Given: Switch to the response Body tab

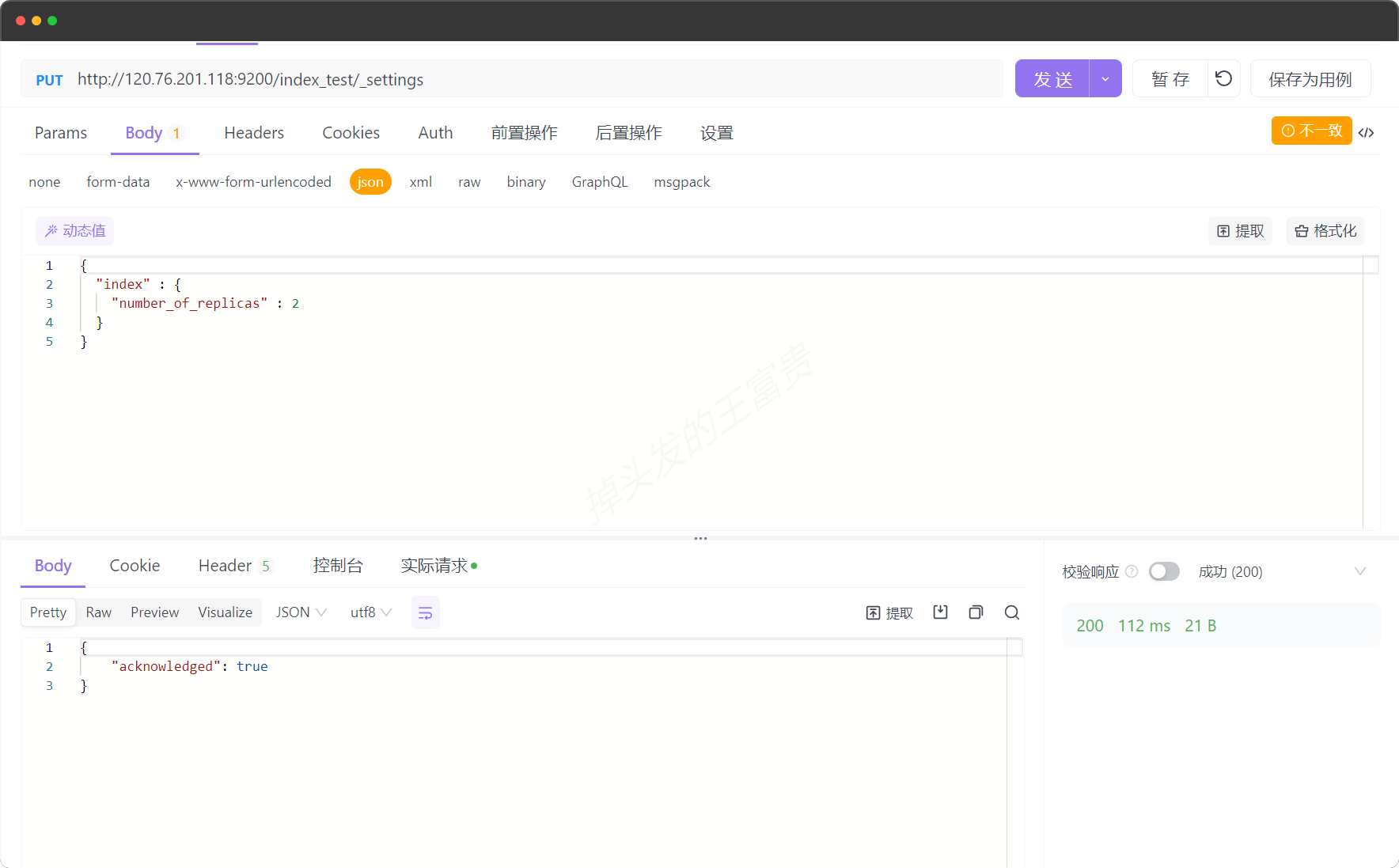Looking at the screenshot, I should tap(53, 566).
